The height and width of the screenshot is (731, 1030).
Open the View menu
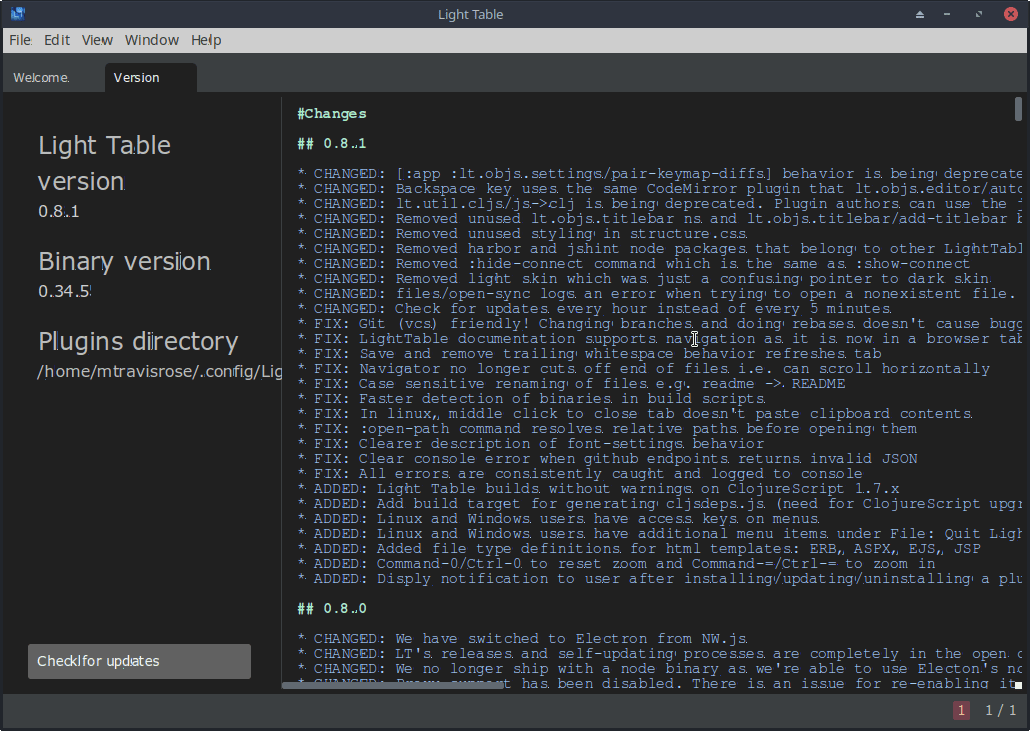tap(97, 40)
